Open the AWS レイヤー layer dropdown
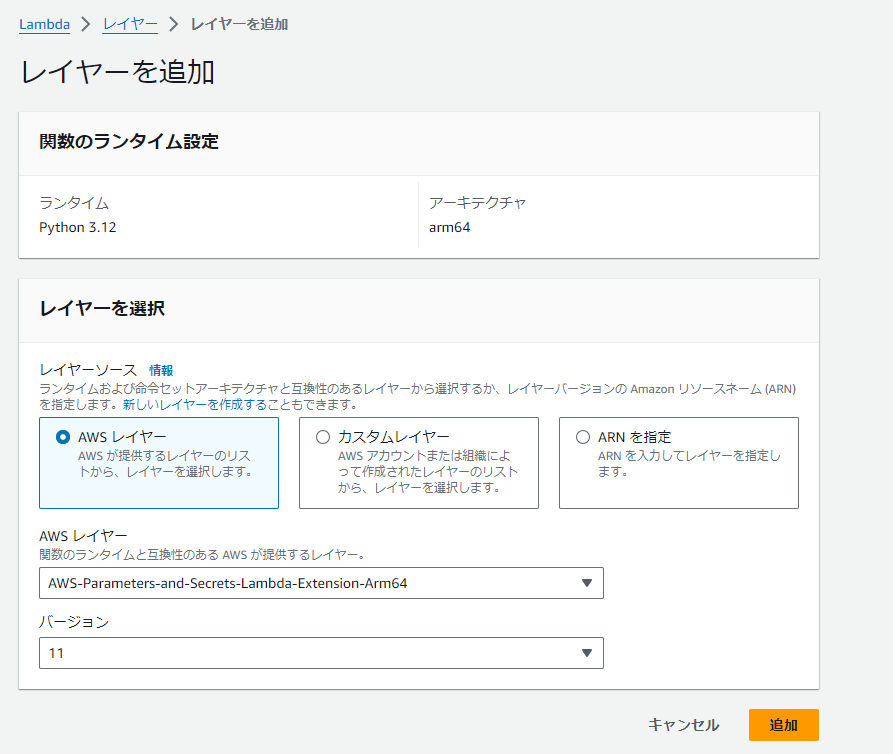 321,583
